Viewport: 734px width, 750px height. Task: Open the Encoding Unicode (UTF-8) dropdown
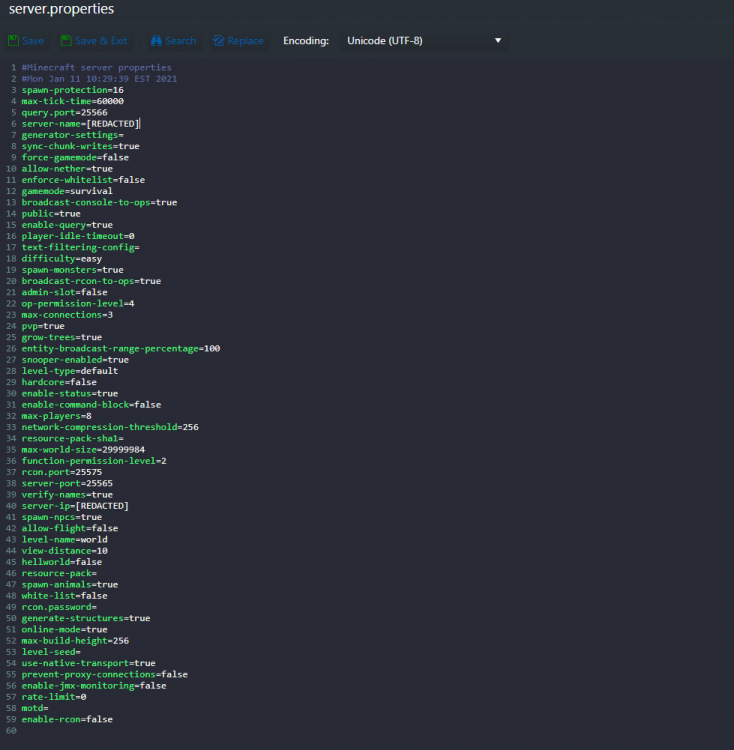pyautogui.click(x=422, y=41)
